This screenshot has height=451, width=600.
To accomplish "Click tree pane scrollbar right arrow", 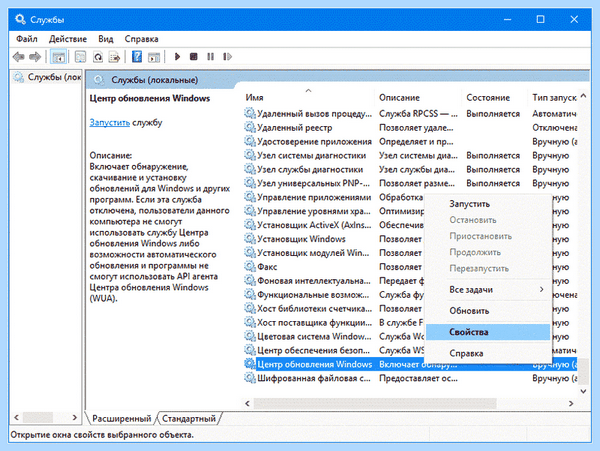I will click(x=75, y=417).
